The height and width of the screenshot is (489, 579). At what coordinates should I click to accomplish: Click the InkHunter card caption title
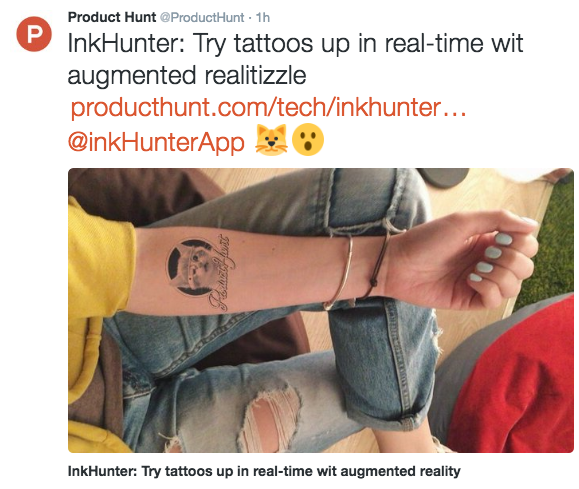click(264, 471)
